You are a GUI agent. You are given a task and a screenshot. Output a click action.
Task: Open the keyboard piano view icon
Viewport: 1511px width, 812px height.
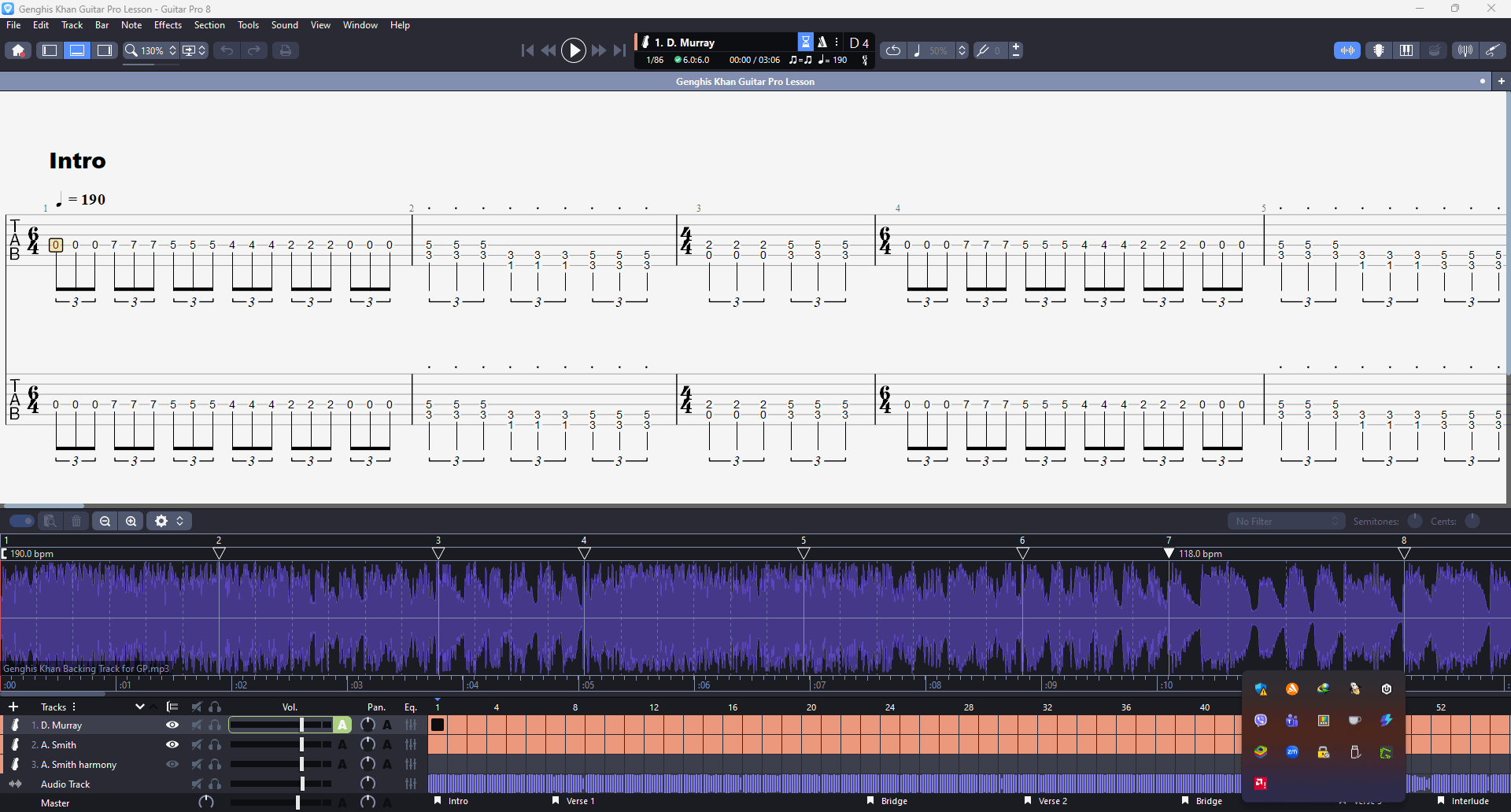click(1406, 50)
